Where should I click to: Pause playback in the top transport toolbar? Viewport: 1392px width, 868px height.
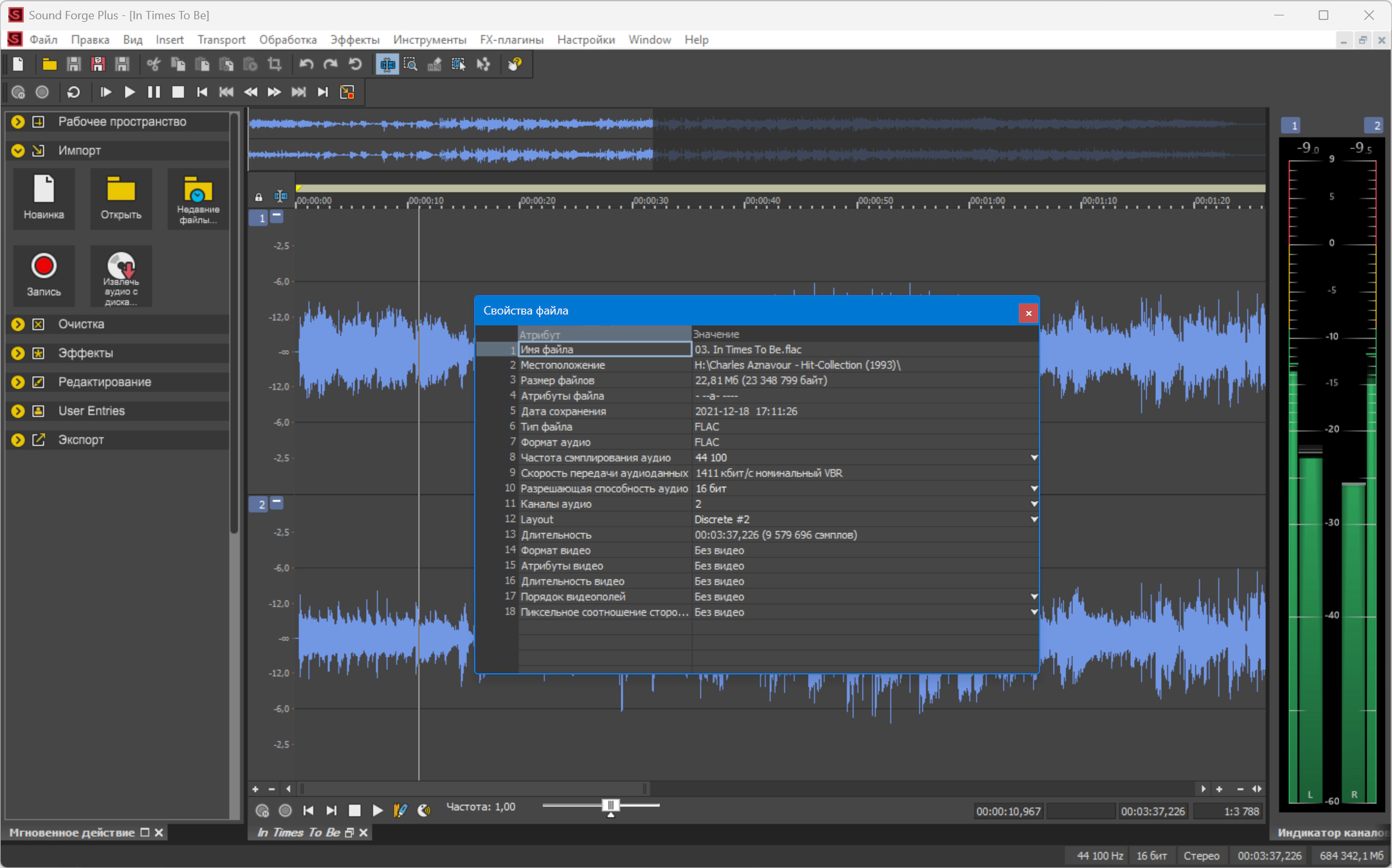pyautogui.click(x=154, y=93)
